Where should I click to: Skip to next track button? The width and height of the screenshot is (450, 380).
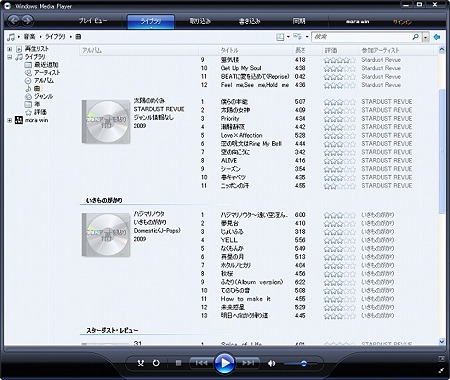pos(248,363)
